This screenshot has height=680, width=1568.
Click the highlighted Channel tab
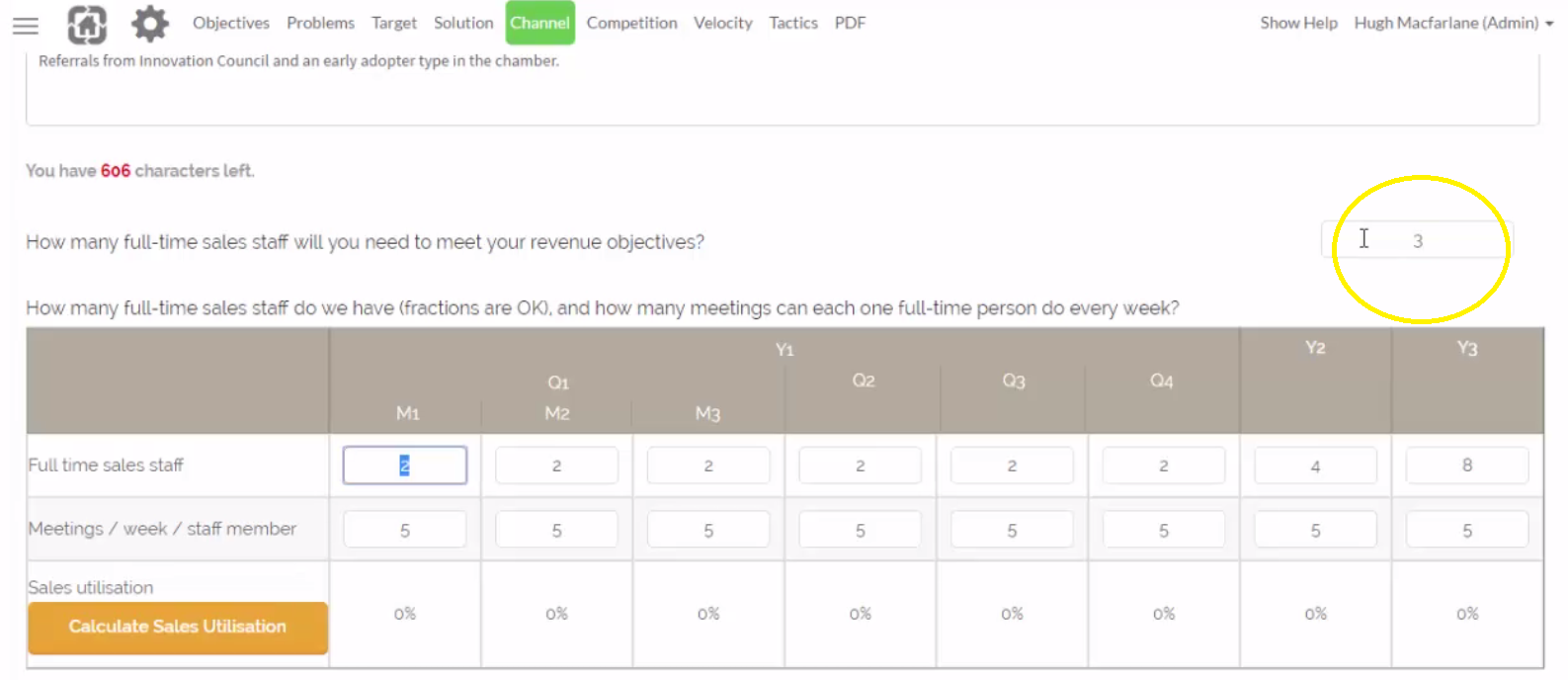539,23
